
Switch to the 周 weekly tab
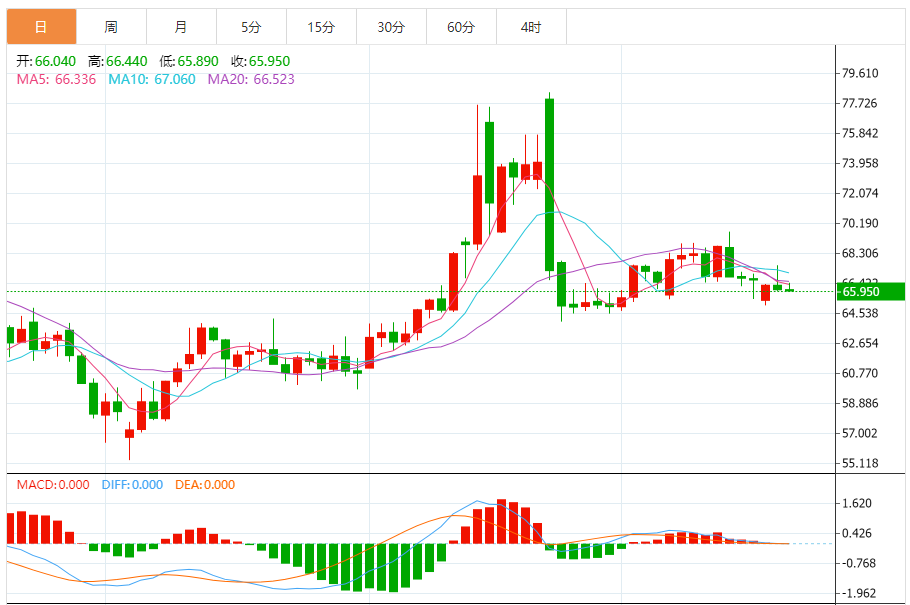pyautogui.click(x=111, y=27)
